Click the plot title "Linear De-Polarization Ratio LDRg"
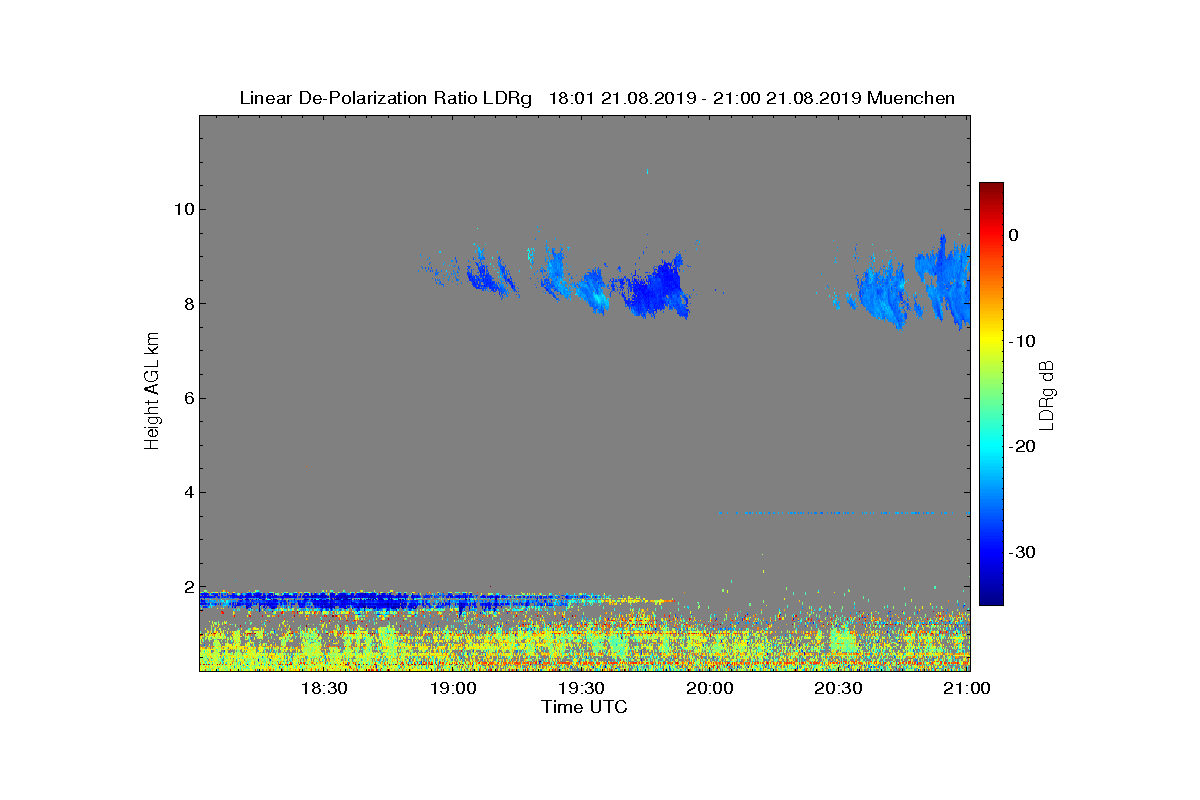This screenshot has height=800, width=1200. [x=386, y=98]
